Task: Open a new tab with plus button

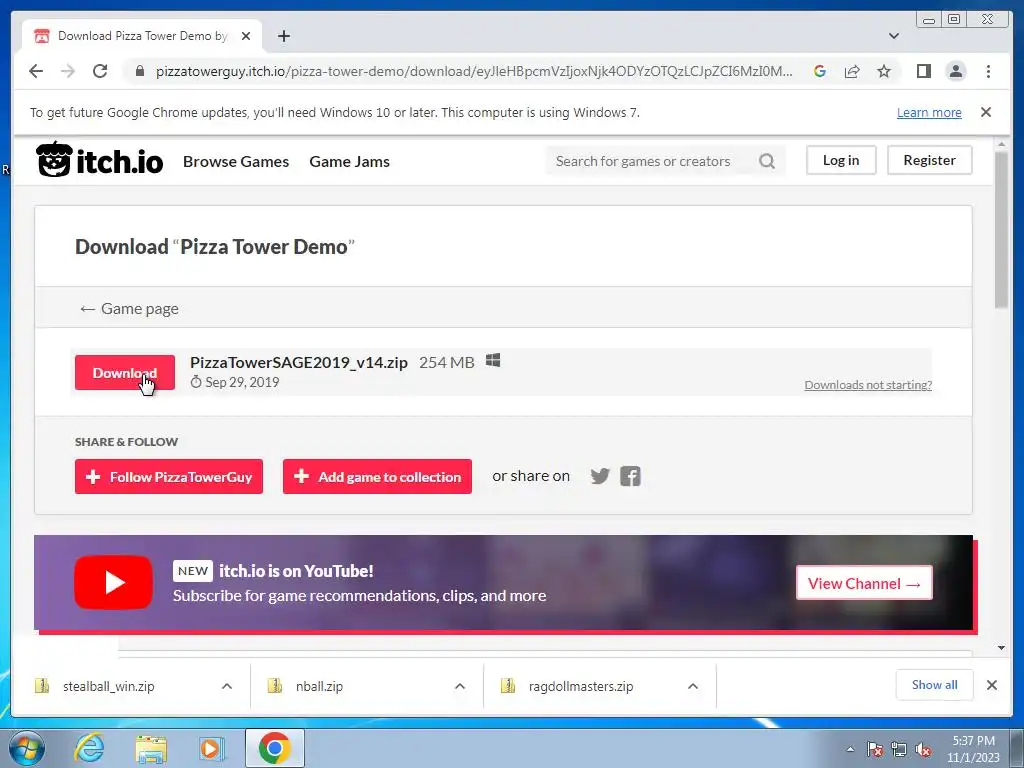Action: (x=283, y=36)
